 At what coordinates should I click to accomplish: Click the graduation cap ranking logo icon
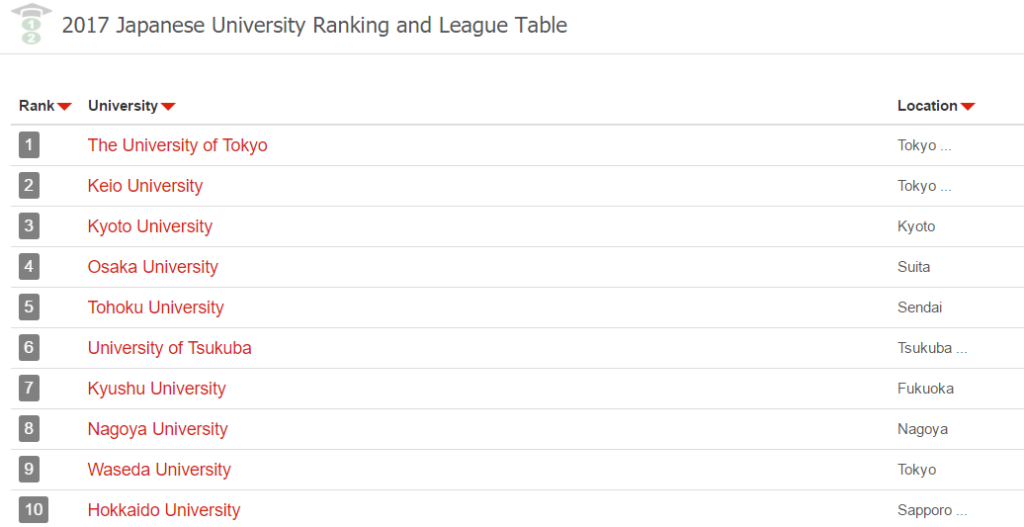click(x=31, y=24)
